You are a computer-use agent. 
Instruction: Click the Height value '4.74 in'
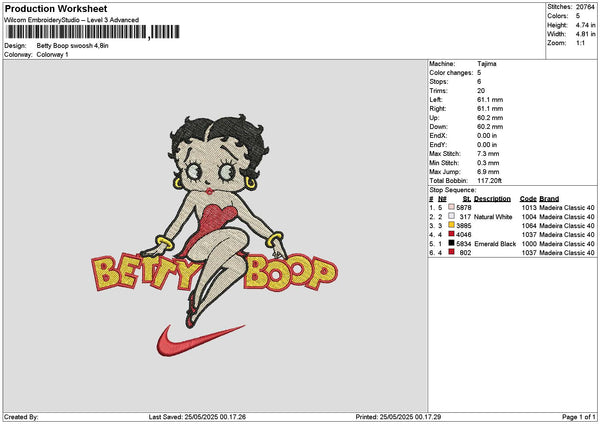pyautogui.click(x=585, y=25)
